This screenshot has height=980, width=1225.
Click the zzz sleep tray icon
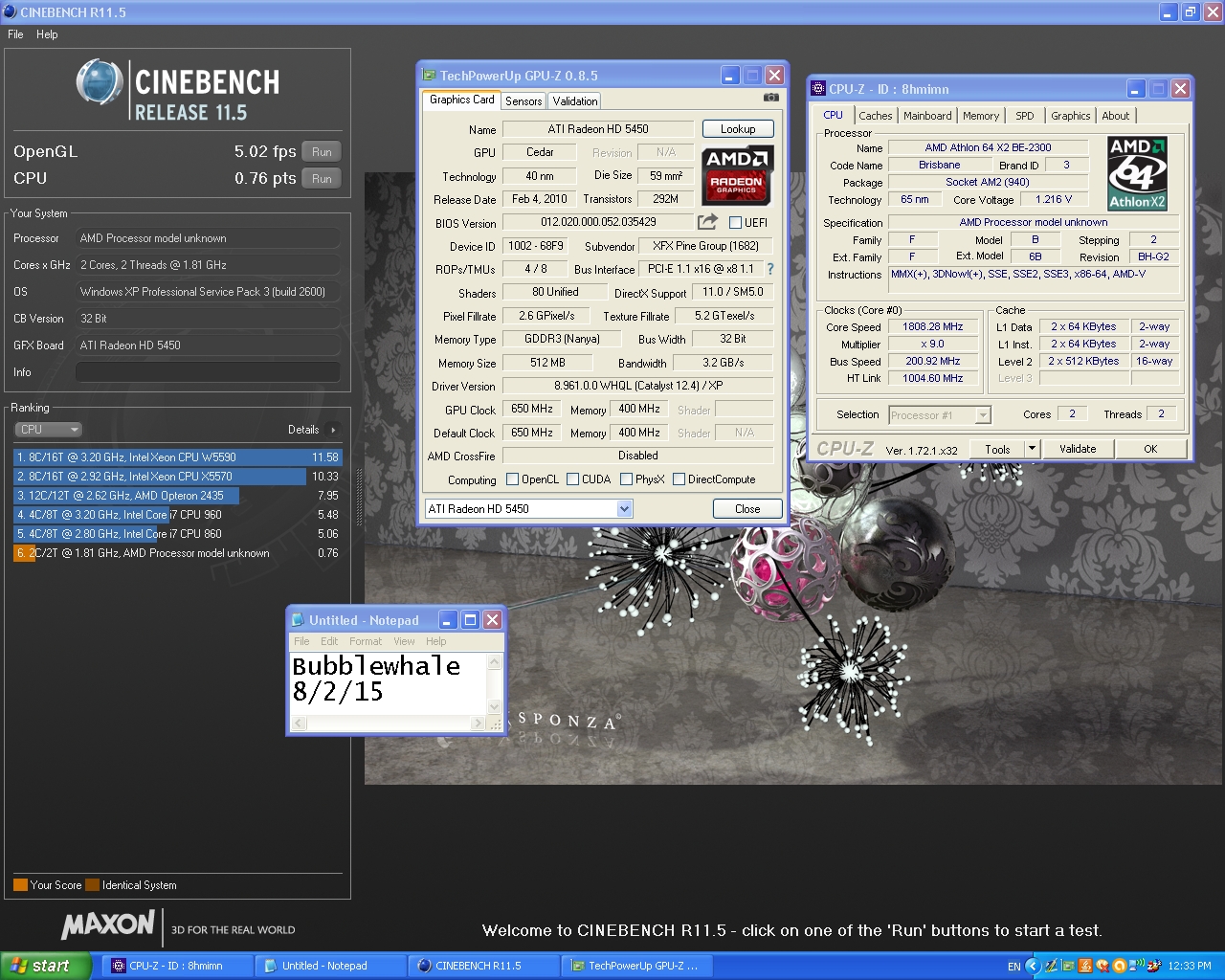pyautogui.click(x=1153, y=966)
